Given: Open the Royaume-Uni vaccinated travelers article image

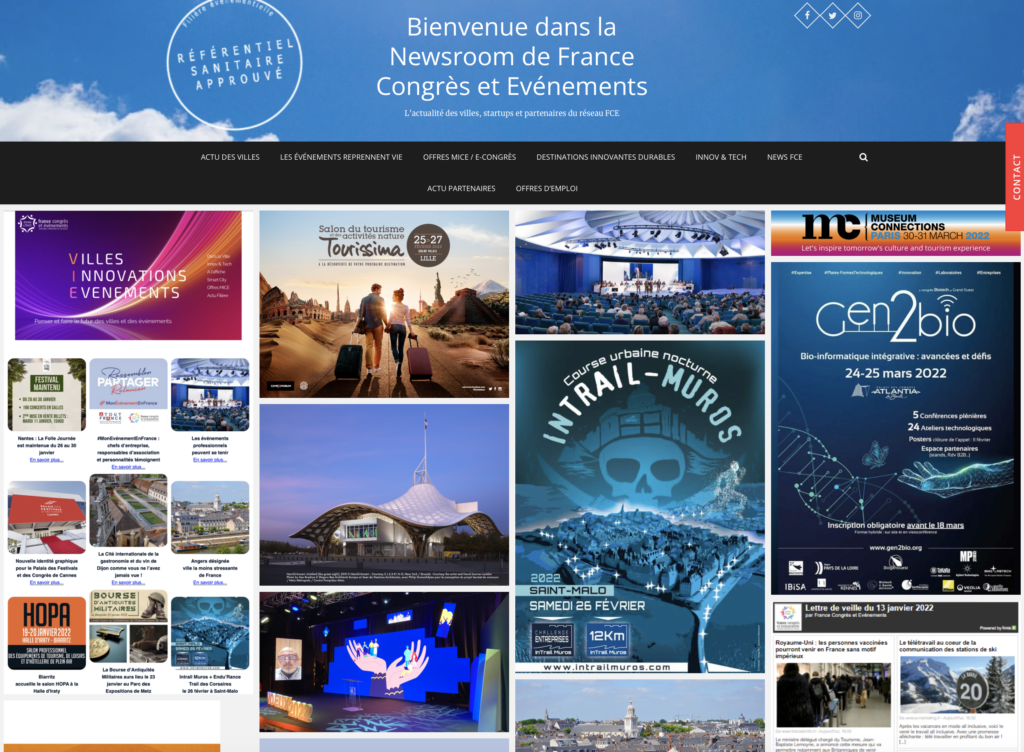Looking at the screenshot, I should (833, 695).
